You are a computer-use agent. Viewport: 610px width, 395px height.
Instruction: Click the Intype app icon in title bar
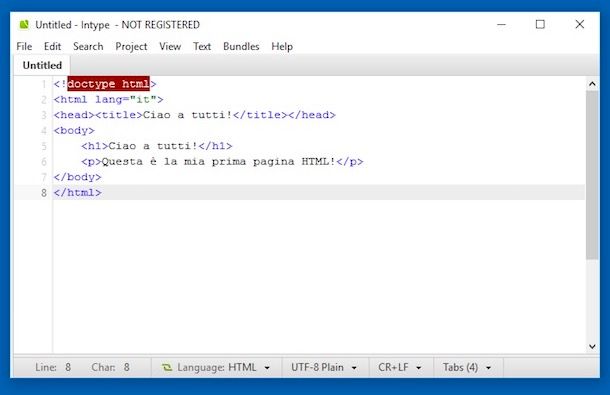point(24,25)
